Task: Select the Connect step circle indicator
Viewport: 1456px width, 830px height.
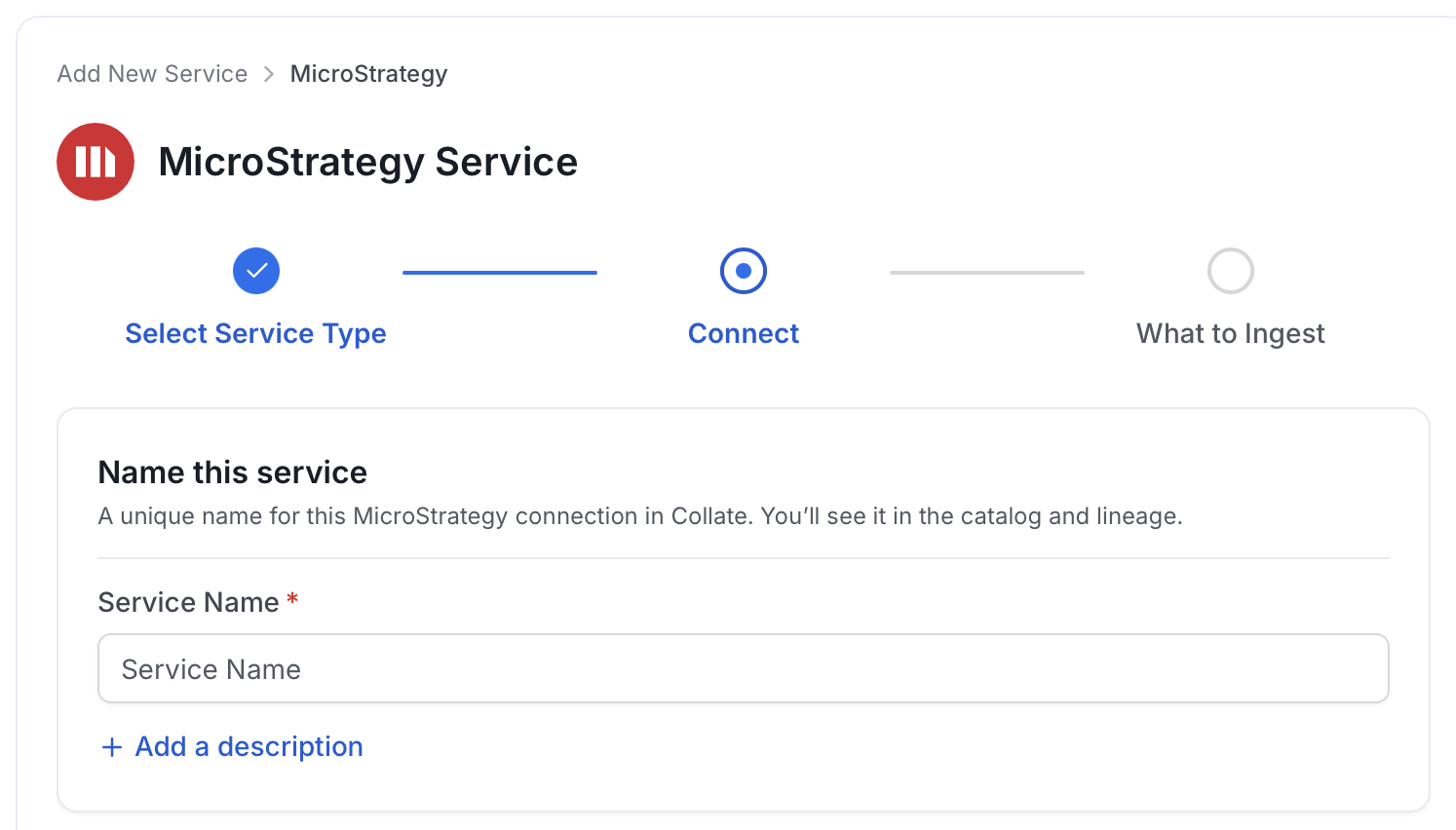Action: 744,271
